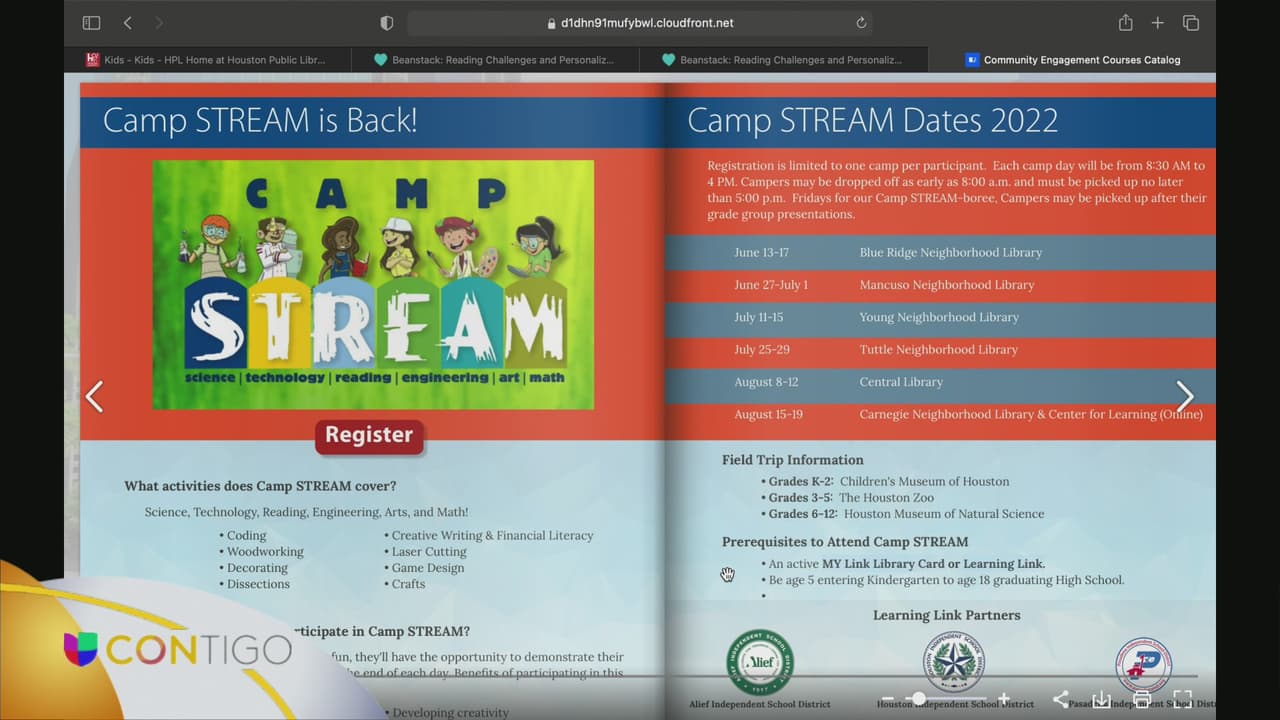1280x720 pixels.
Task: Zoom in with the plus icon
Action: 1004,699
